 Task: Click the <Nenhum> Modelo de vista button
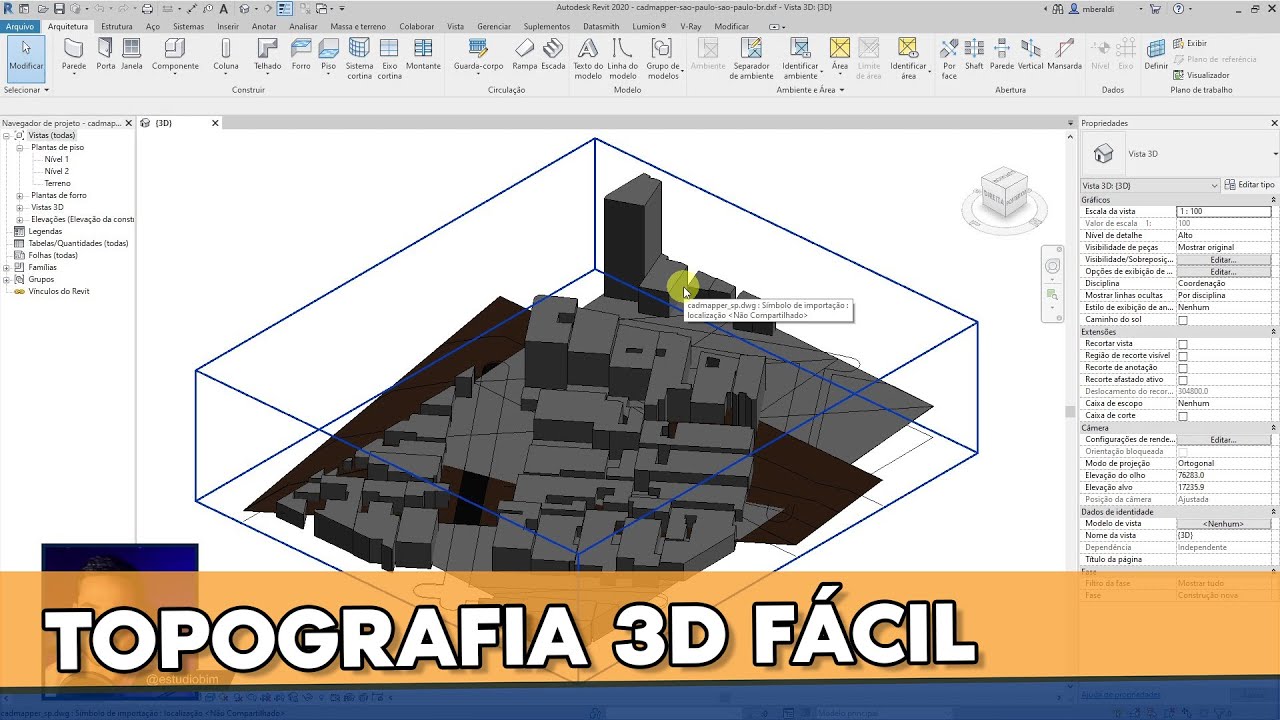click(1223, 524)
